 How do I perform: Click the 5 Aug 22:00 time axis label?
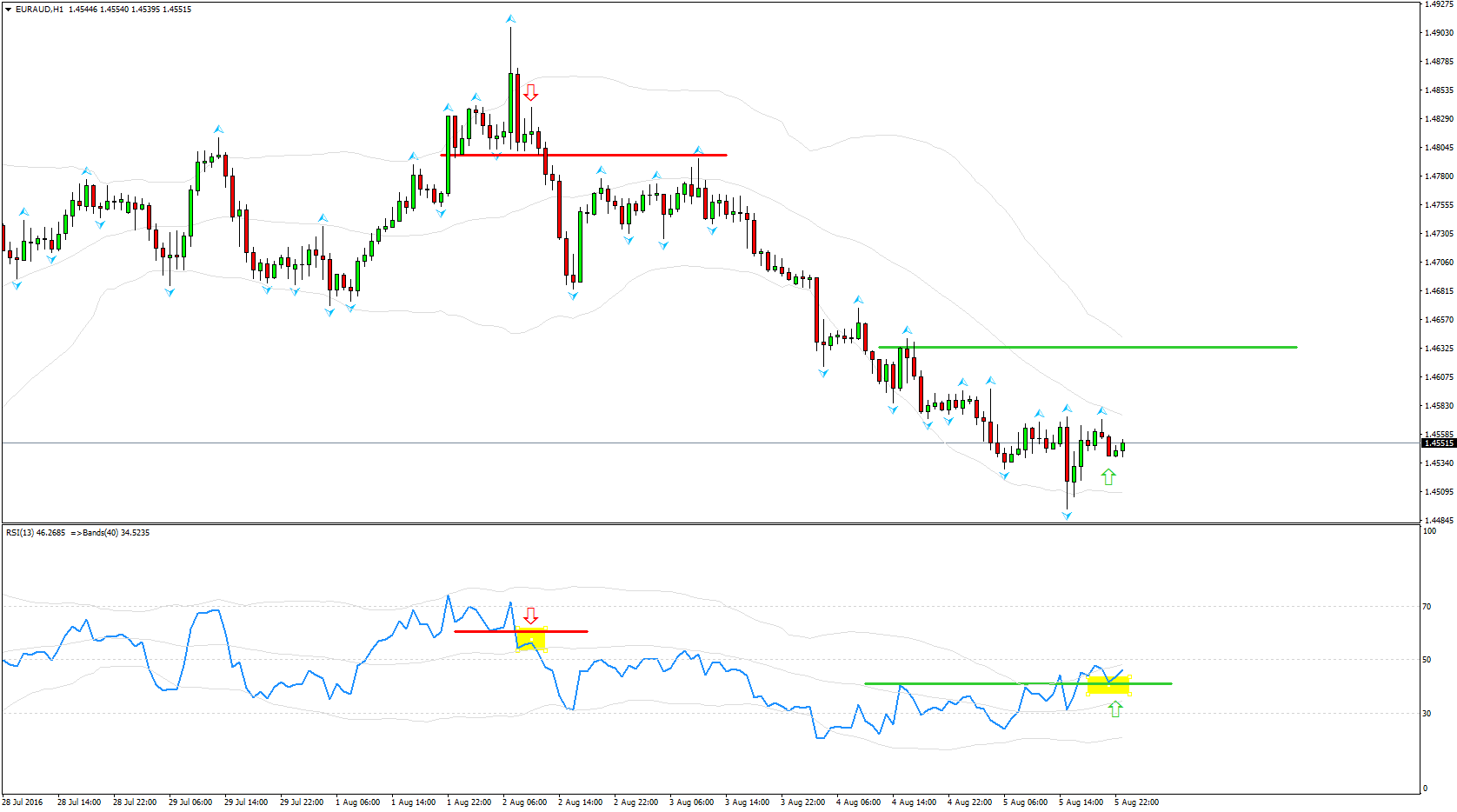click(x=1136, y=802)
